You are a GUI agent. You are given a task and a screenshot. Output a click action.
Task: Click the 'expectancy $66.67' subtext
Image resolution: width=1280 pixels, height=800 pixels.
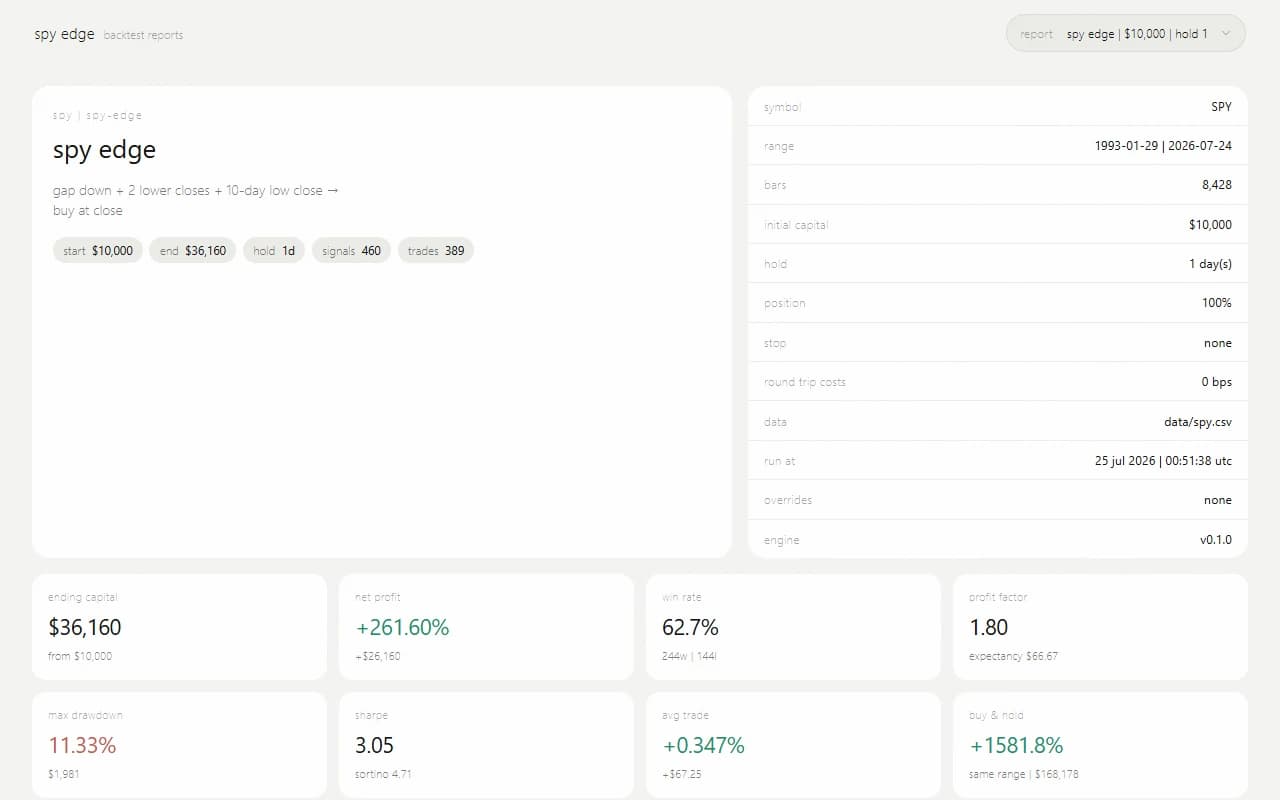coord(1013,656)
